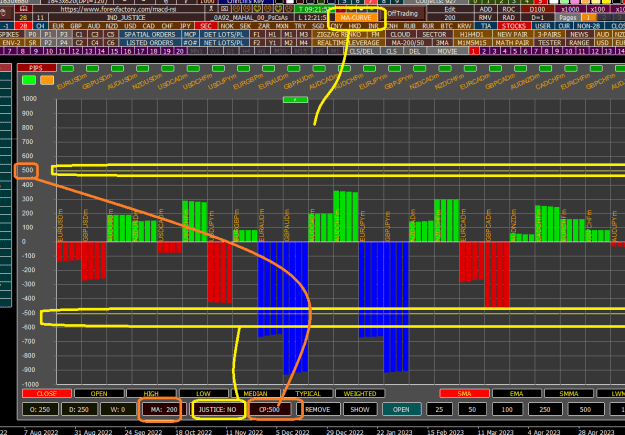625x435 pixels.
Task: Click the CLS/DEL button
Action: 362,51
